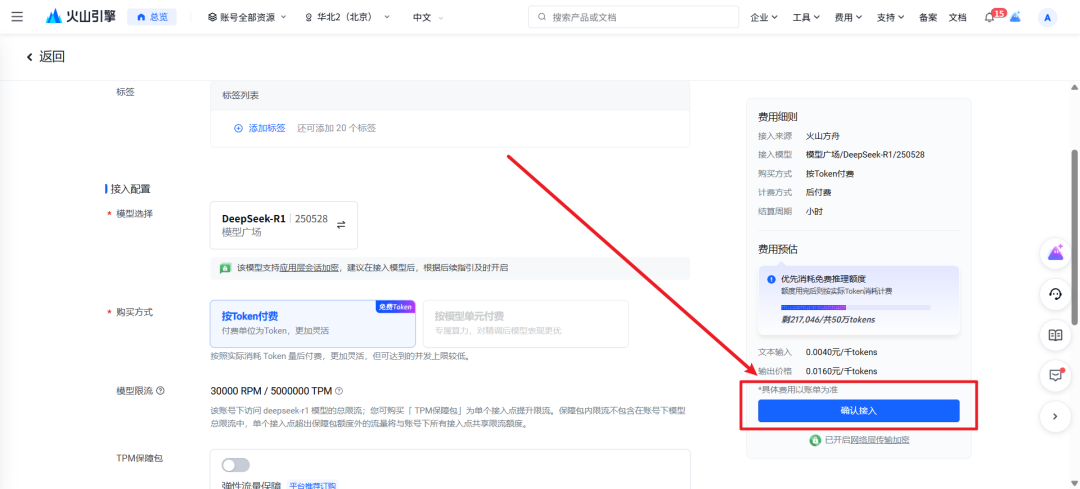
Task: Open the 总览 overview button
Action: [152, 17]
